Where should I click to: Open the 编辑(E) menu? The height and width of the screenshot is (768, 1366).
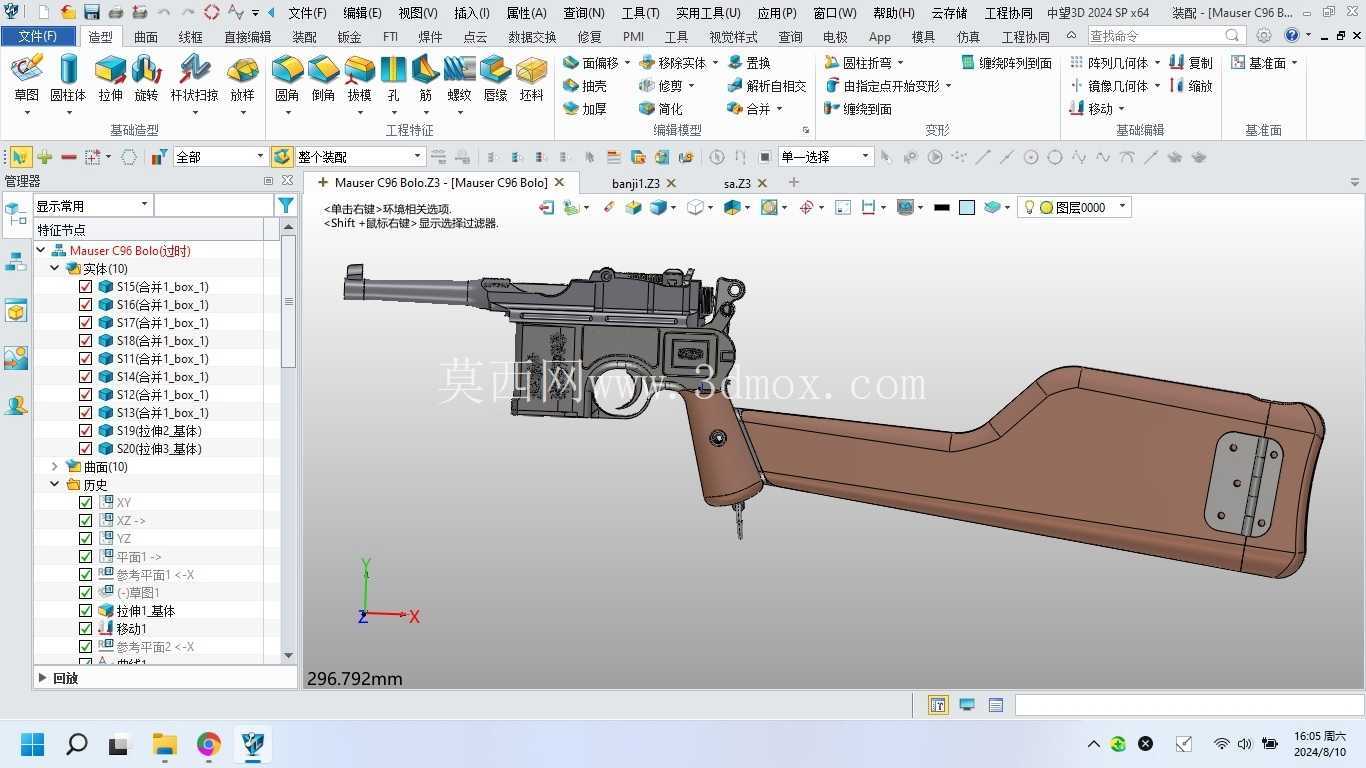362,13
